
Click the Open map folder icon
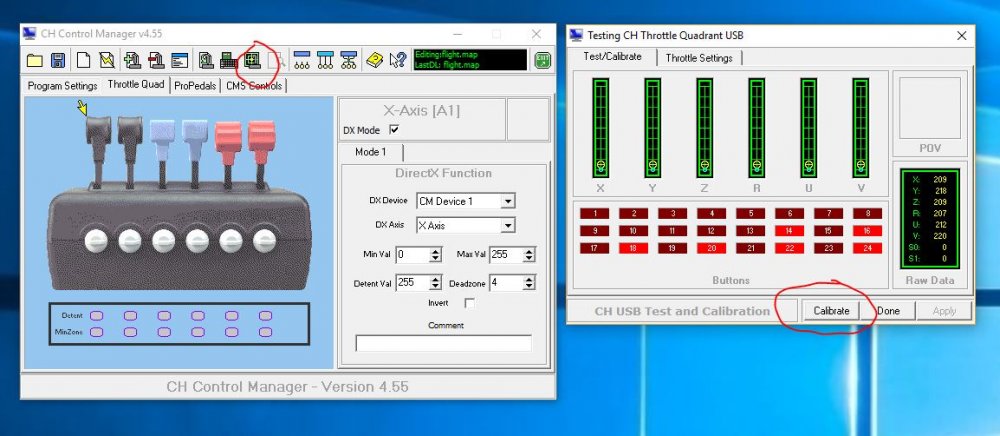[x=34, y=61]
